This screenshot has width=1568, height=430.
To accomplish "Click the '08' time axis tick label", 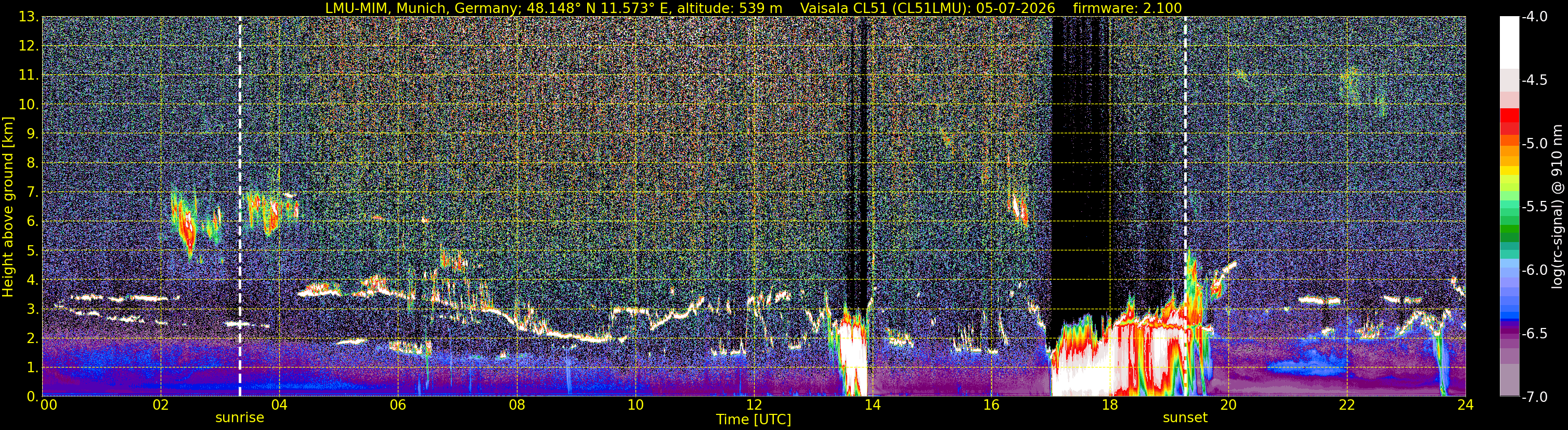I will [516, 405].
